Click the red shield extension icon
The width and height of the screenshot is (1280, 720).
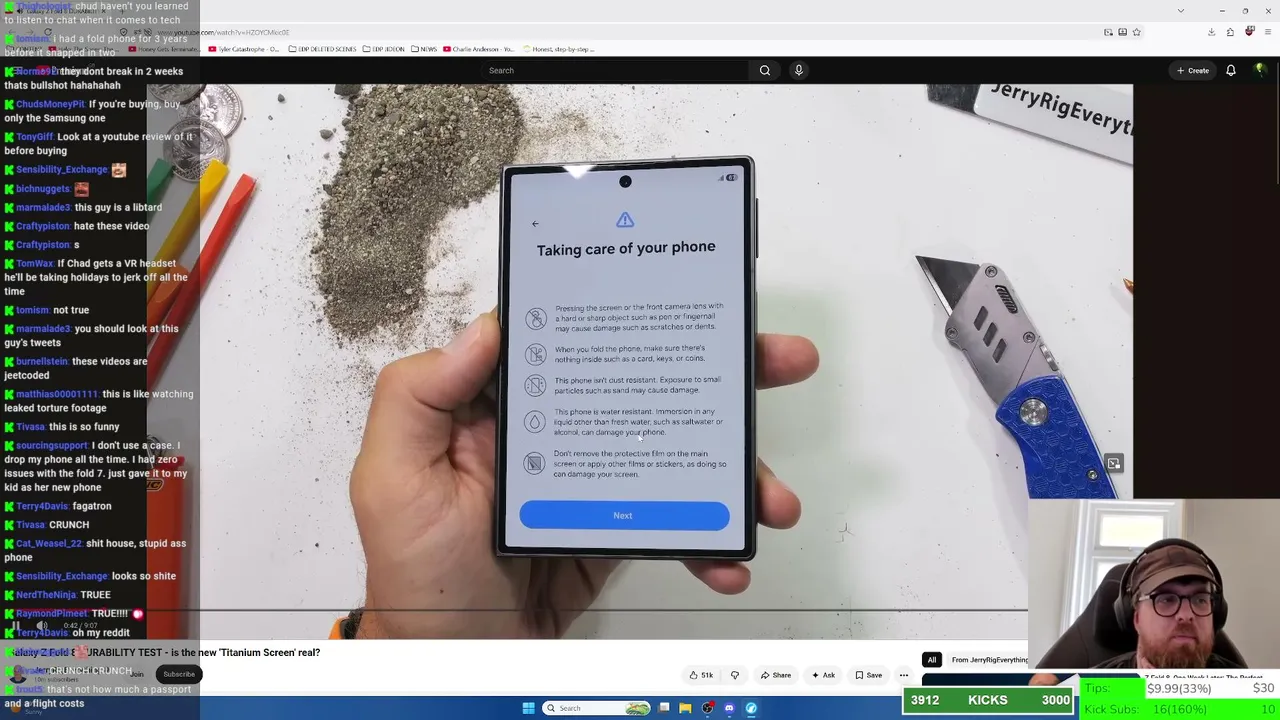(x=1249, y=32)
